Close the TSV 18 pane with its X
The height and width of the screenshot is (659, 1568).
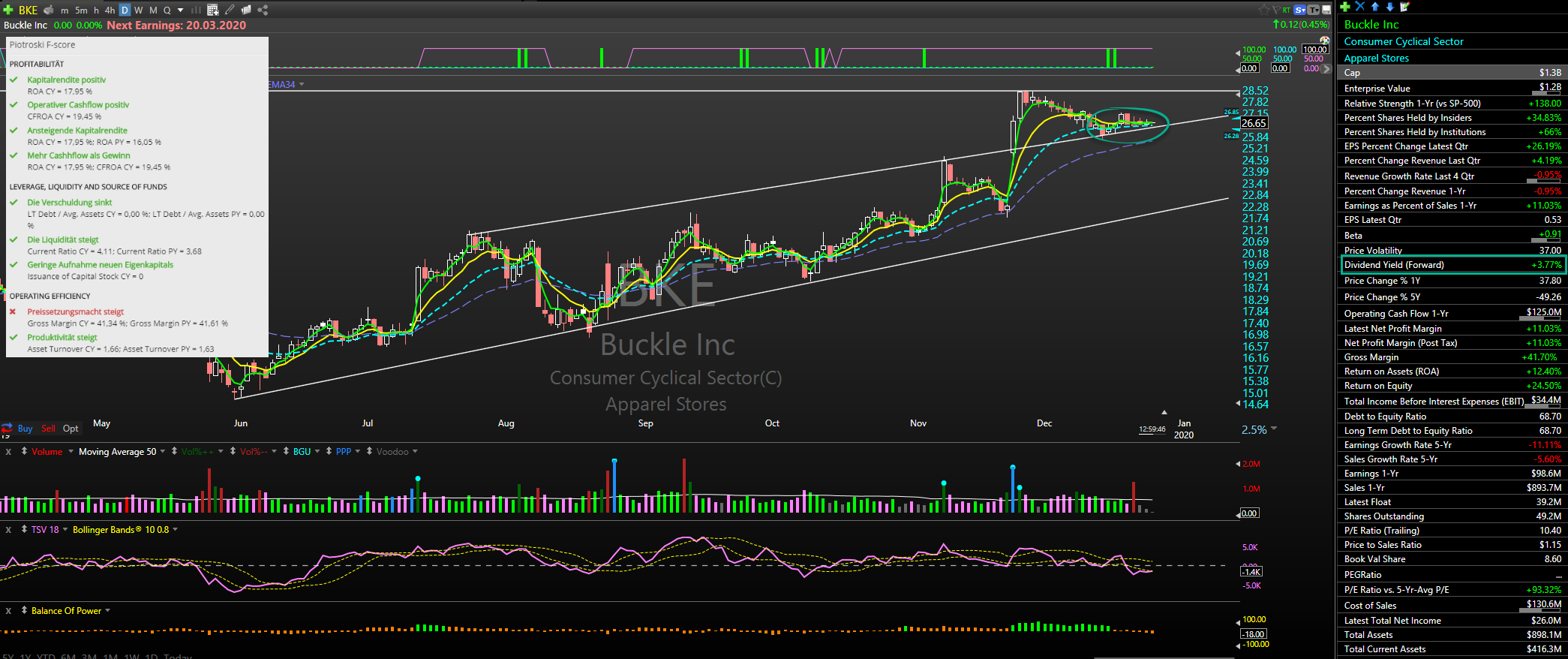pyautogui.click(x=8, y=530)
